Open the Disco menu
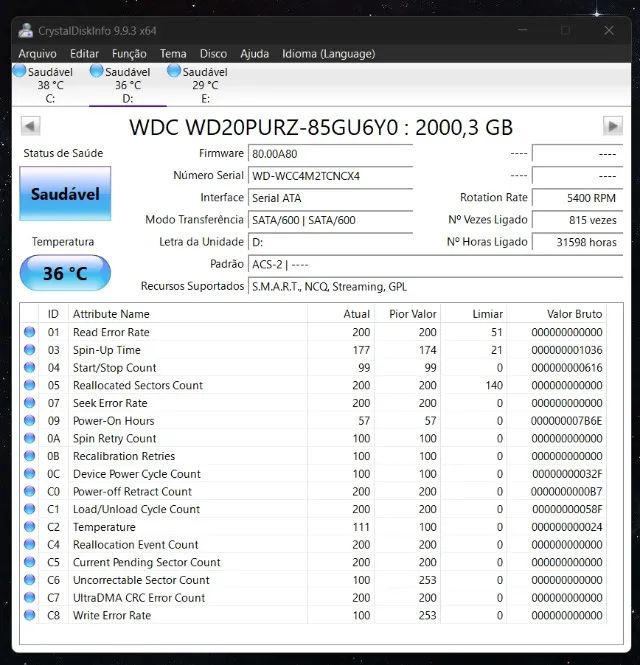This screenshot has width=640, height=665. click(213, 54)
